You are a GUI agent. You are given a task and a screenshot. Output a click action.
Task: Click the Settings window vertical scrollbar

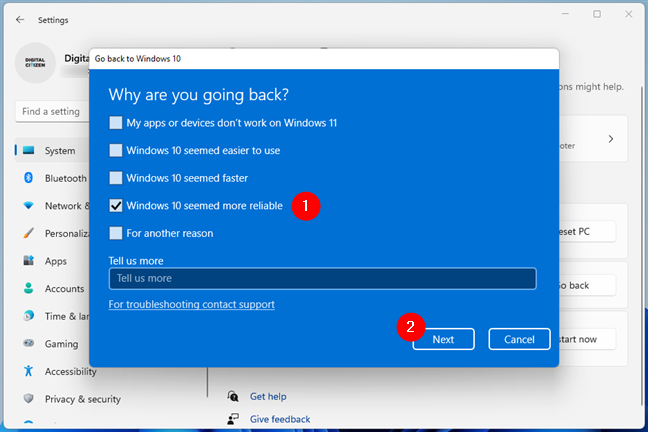642,246
